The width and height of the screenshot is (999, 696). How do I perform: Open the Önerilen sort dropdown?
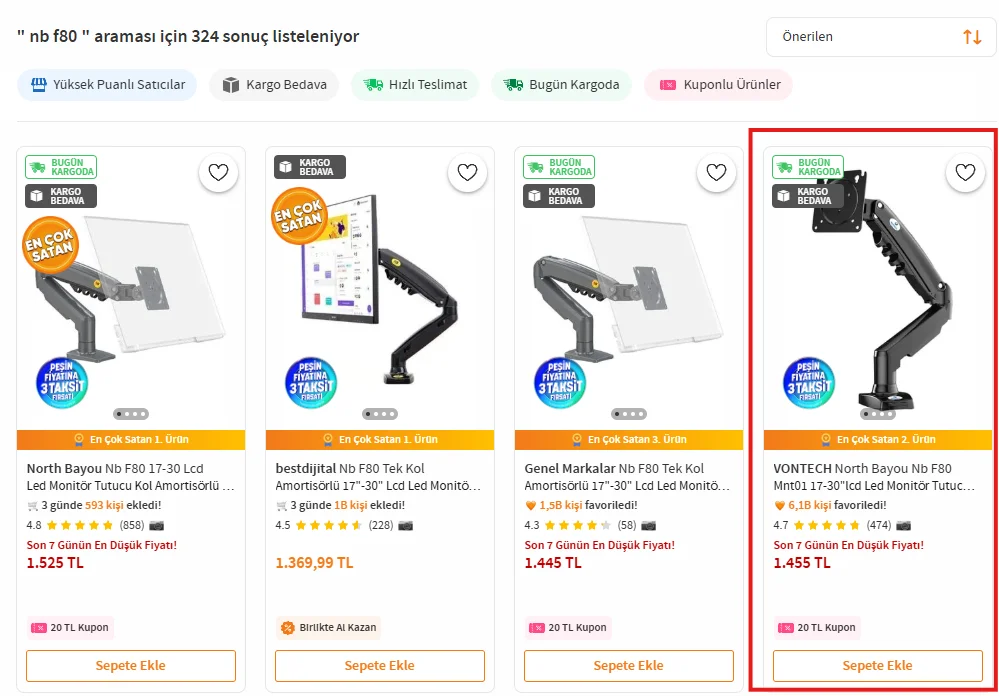(x=881, y=37)
